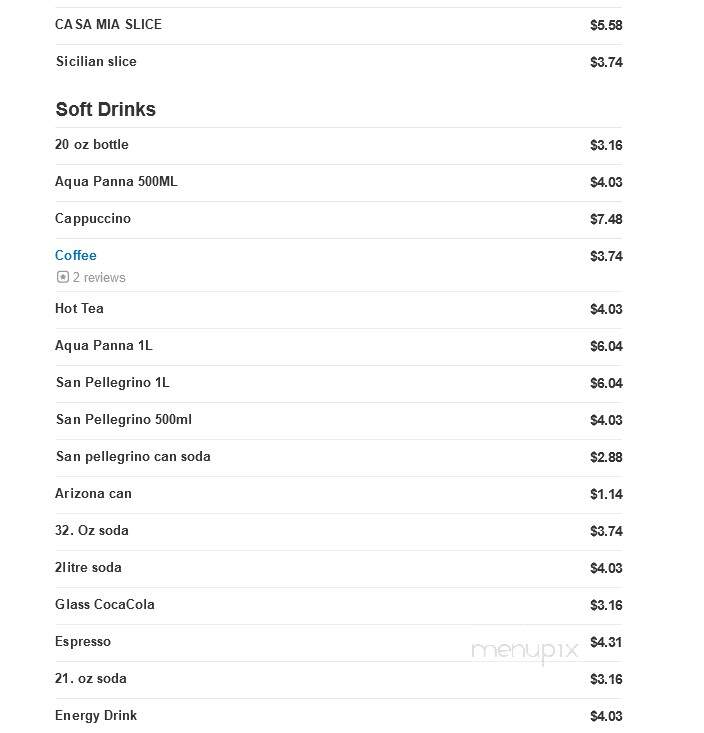Select the Hot Tea menu item
This screenshot has height=733, width=704.
pos(79,309)
